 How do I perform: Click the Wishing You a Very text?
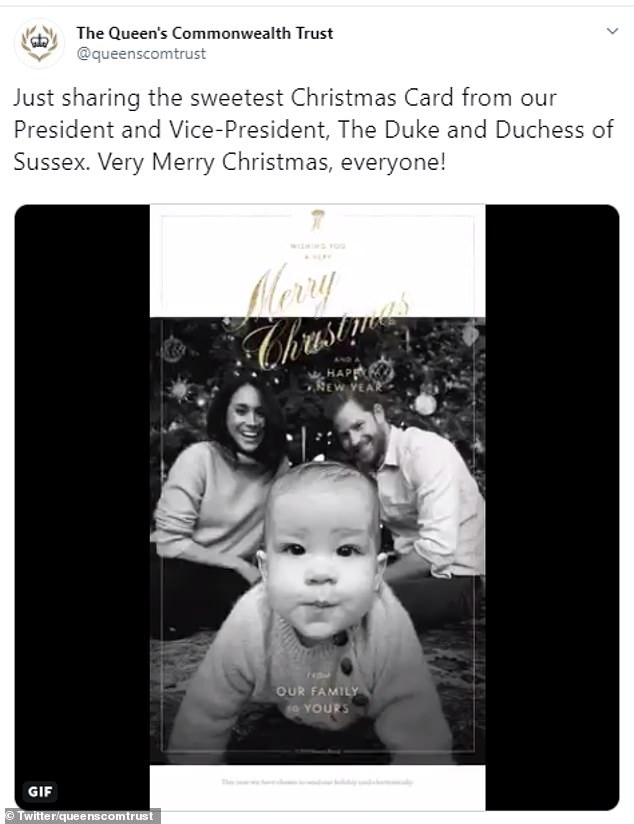(x=317, y=250)
